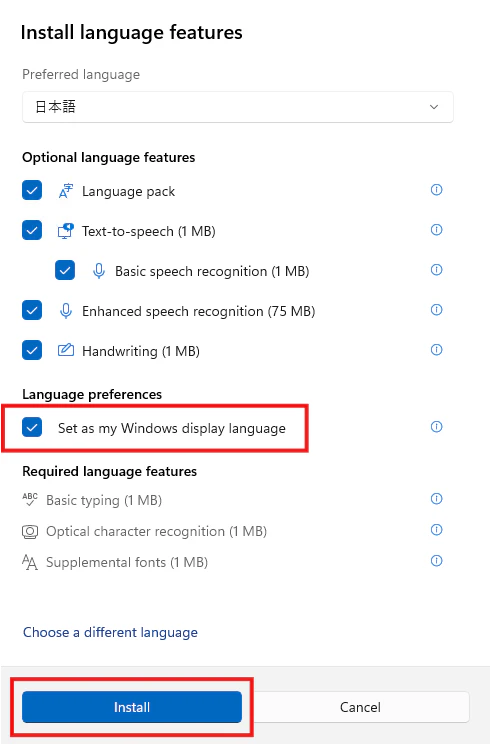Screen dimensions: 490x744
Task: Click the Text-to-speech (1 MB) label
Action: [x=149, y=231]
